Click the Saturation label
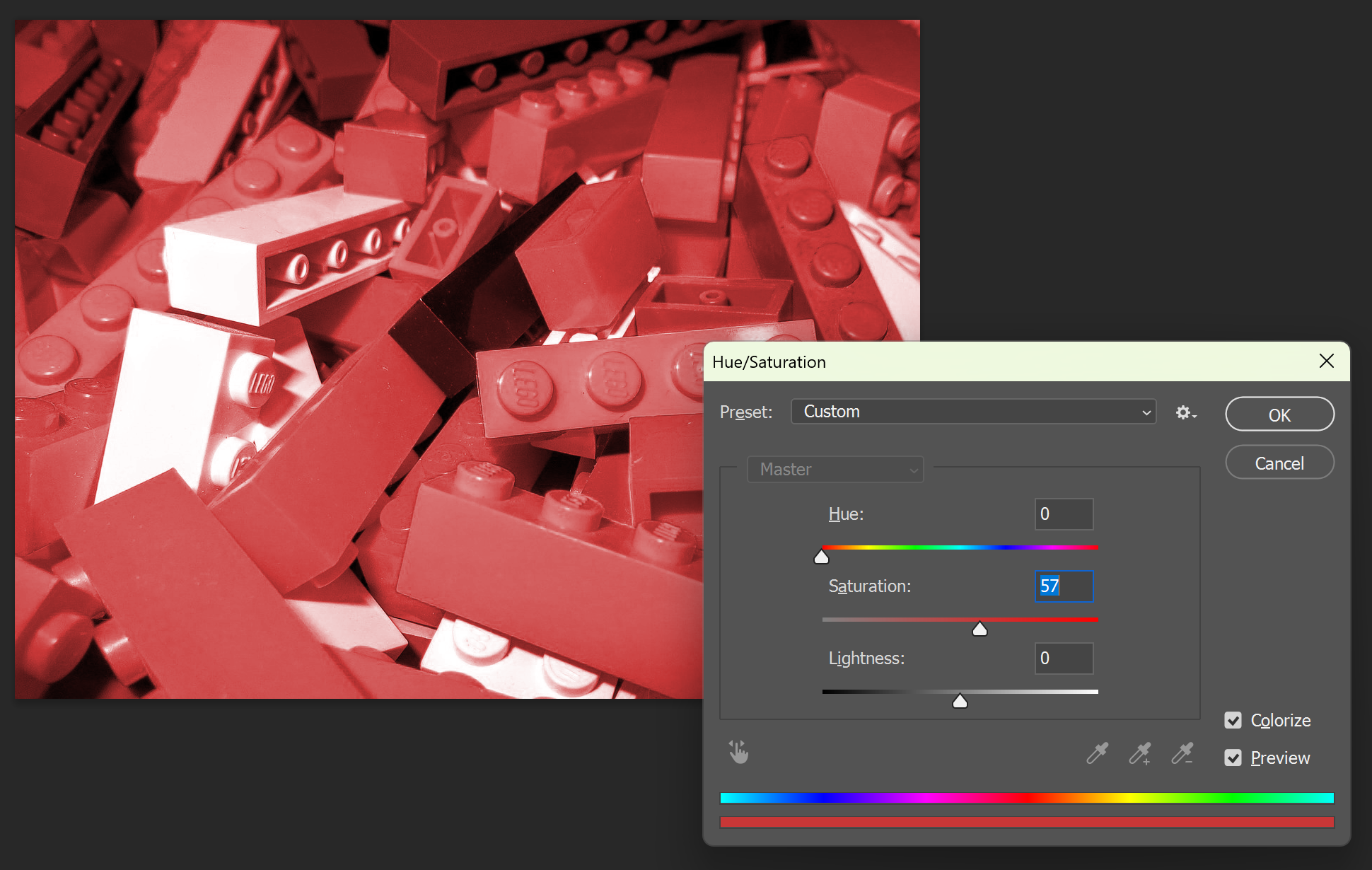Screen dimensions: 1372x870 pos(870,586)
